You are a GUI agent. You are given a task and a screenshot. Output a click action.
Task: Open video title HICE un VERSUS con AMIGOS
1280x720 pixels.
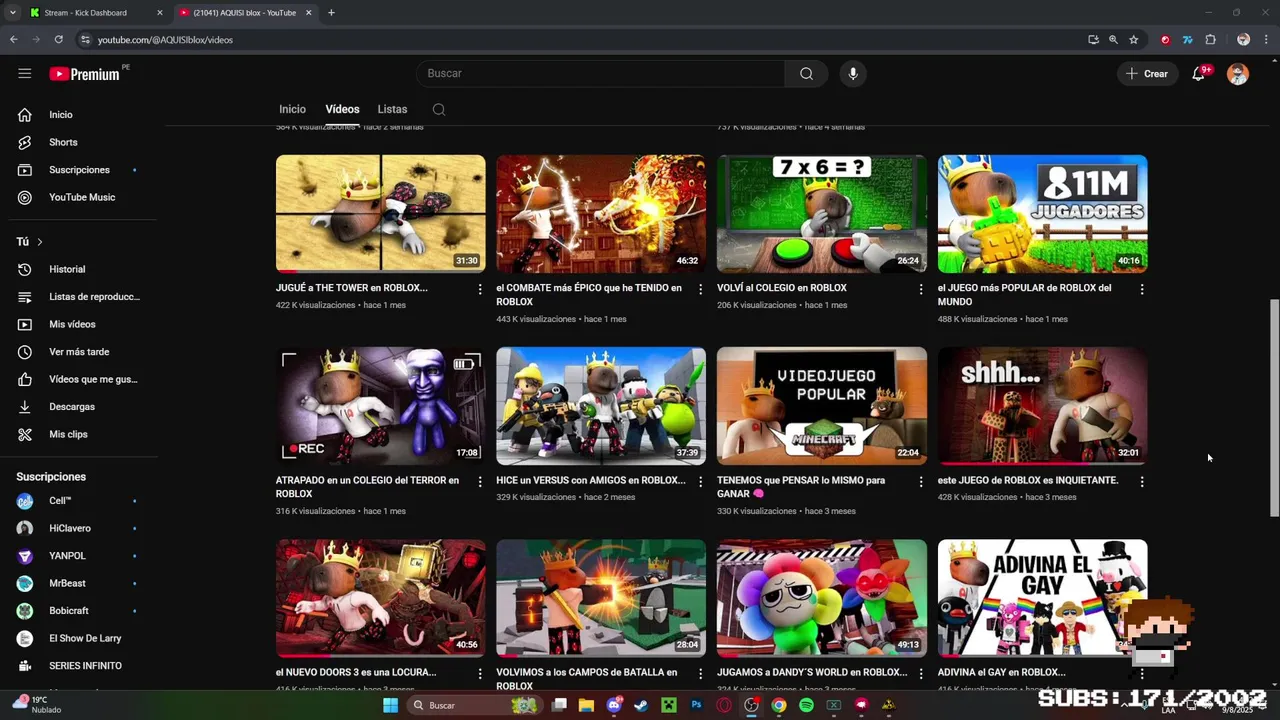click(x=590, y=480)
